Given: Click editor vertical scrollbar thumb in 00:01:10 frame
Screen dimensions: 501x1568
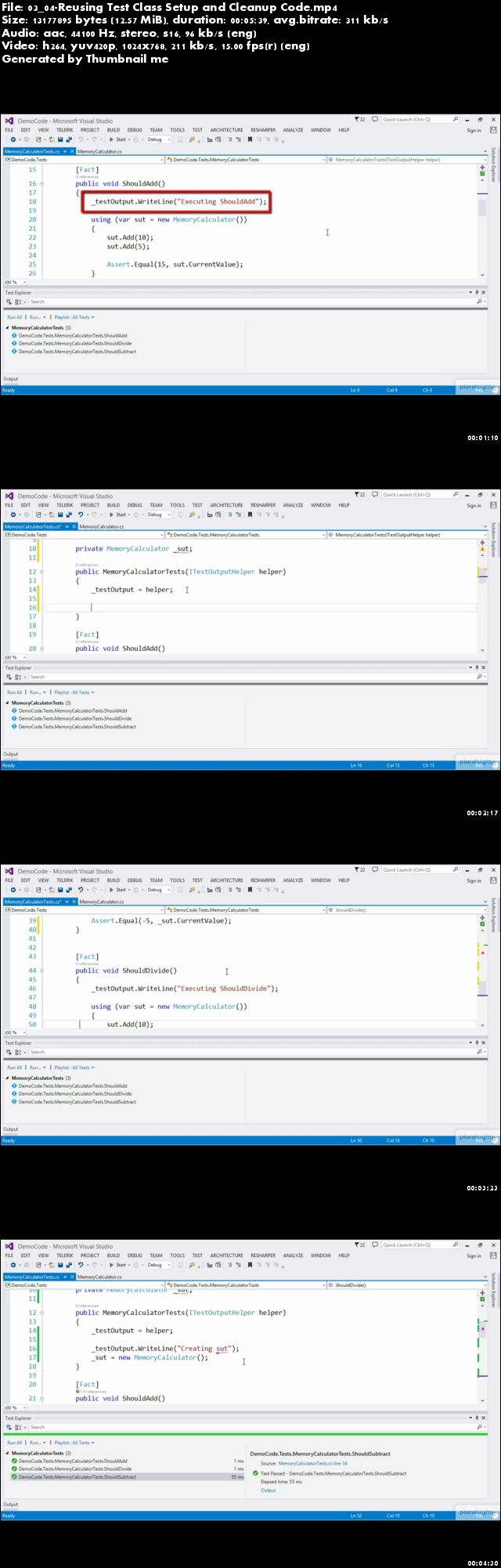Looking at the screenshot, I should tap(482, 208).
